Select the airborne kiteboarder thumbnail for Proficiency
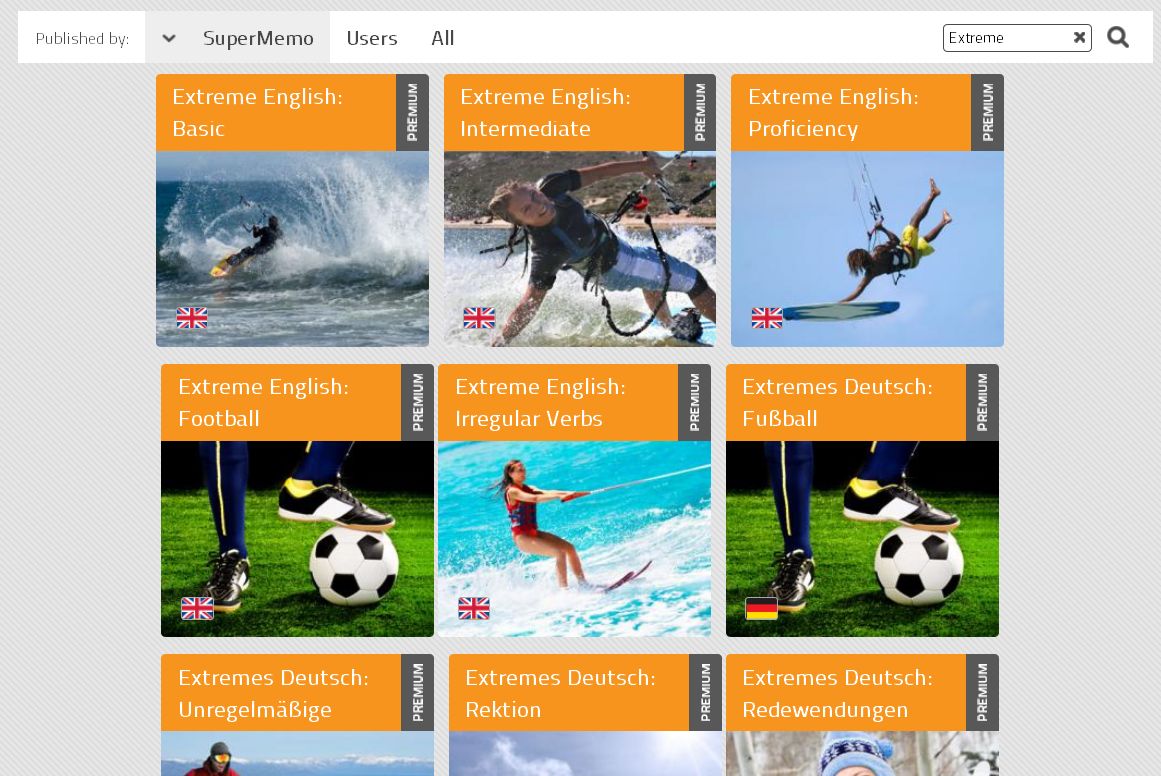 point(867,249)
